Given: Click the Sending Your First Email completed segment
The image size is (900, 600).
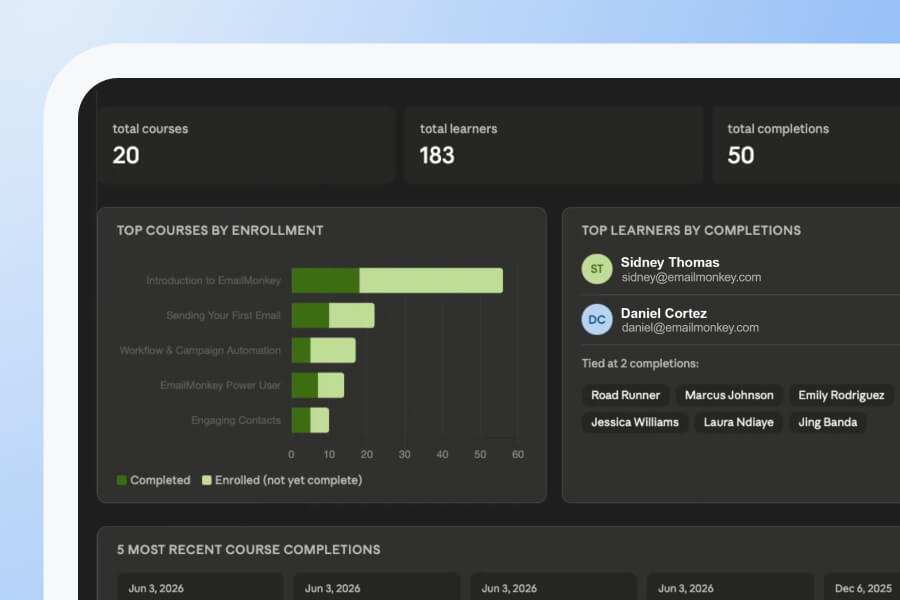Looking at the screenshot, I should coord(310,315).
